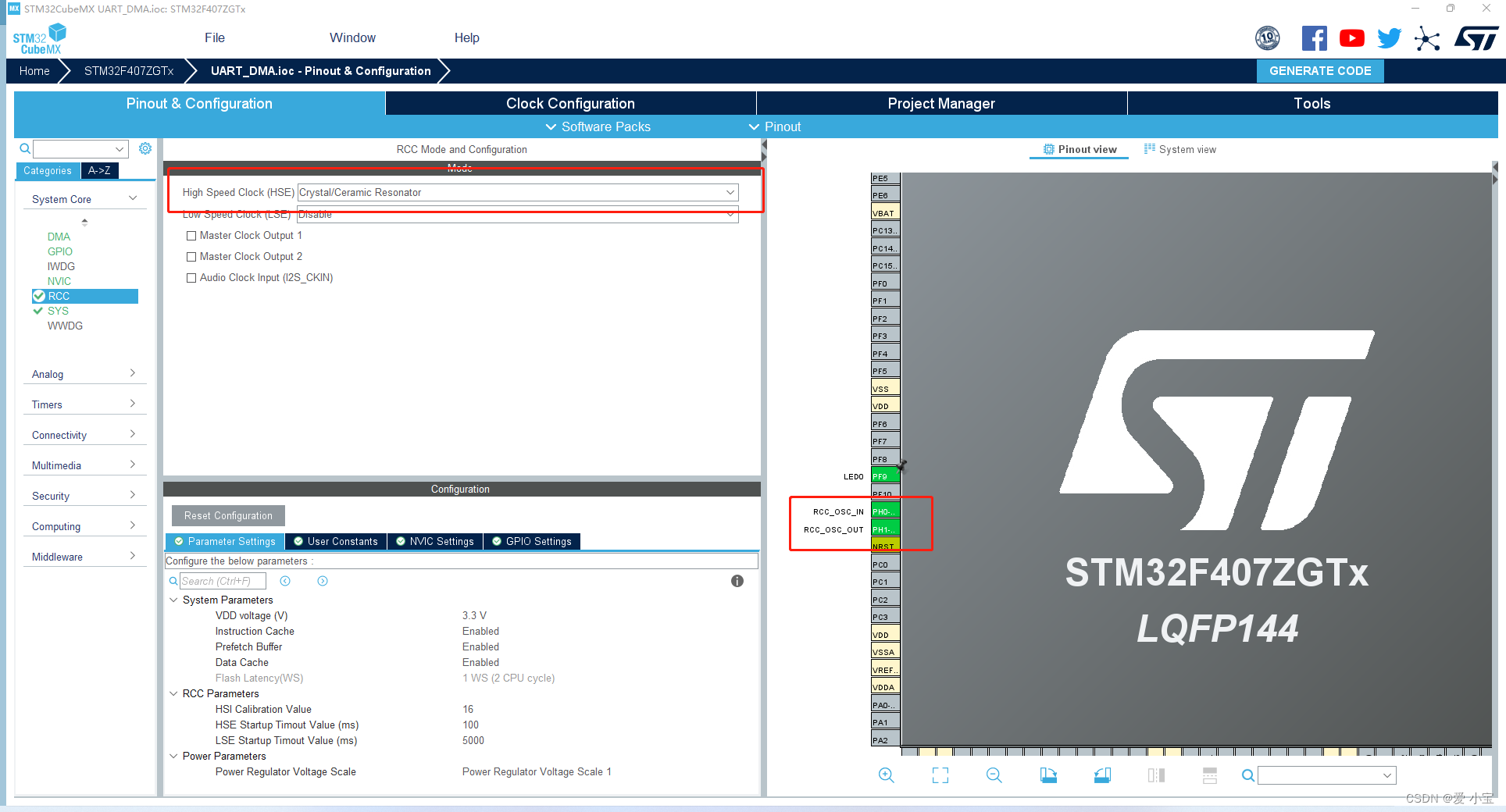Viewport: 1506px width, 812px height.
Task: Switch to the Clock Configuration tab
Action: click(569, 103)
